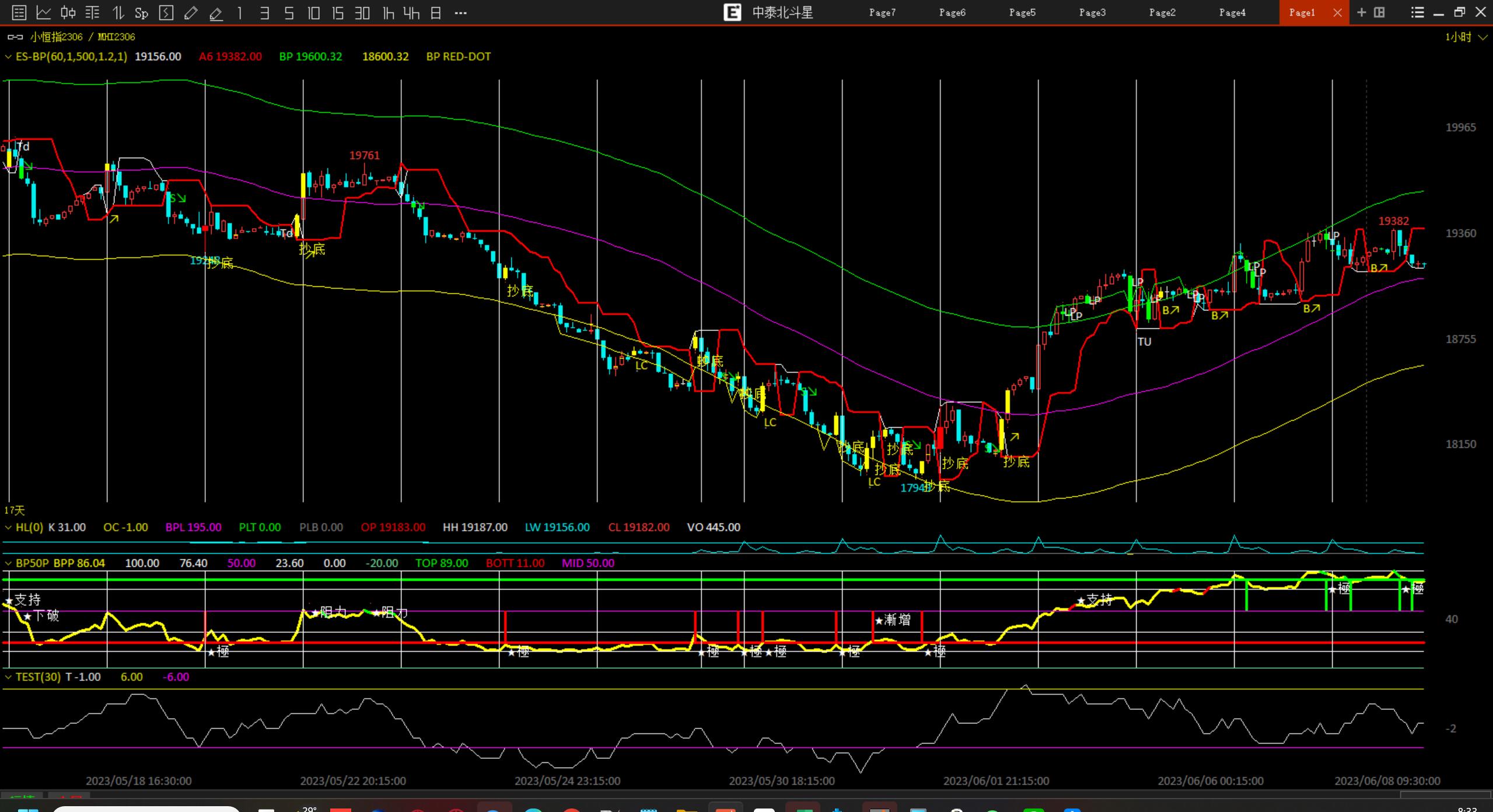Image resolution: width=1493 pixels, height=812 pixels.
Task: Switch to the Page7 tab
Action: [x=882, y=12]
